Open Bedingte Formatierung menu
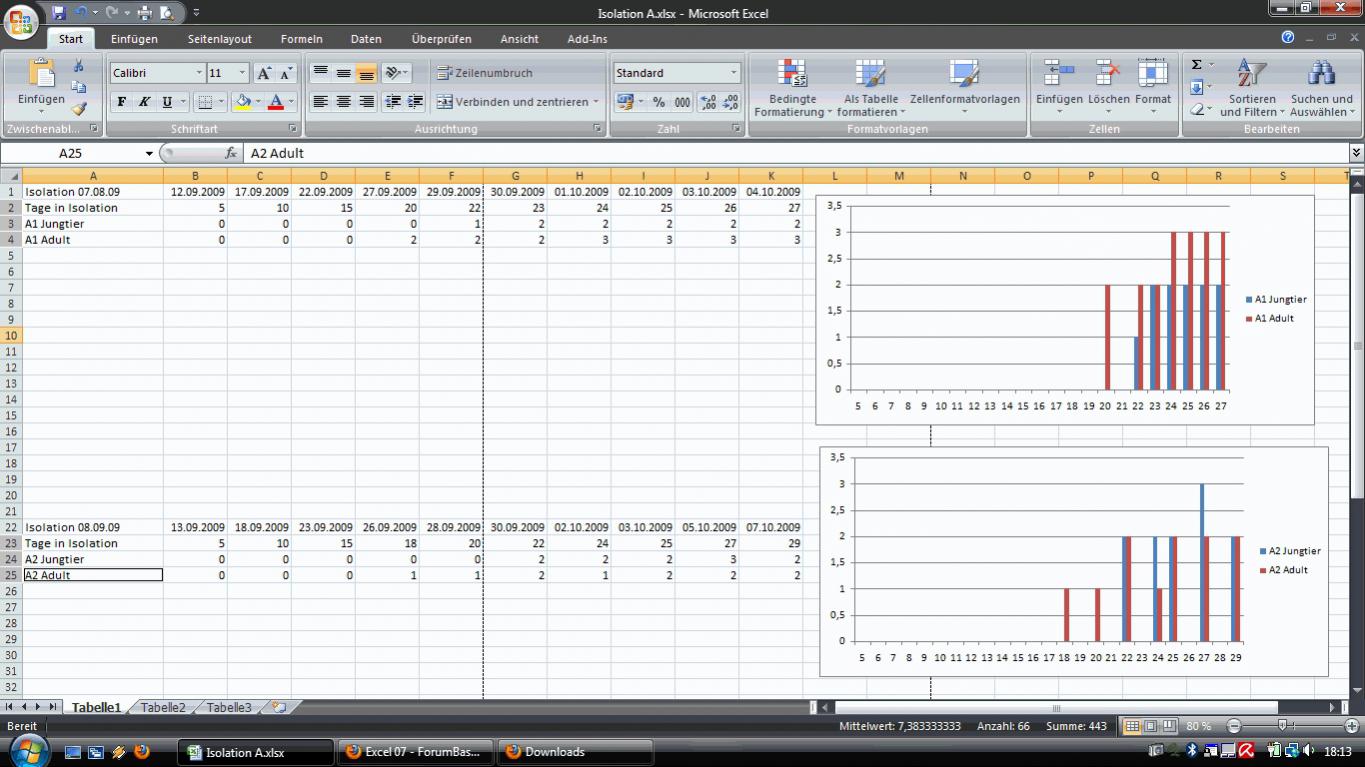 point(793,88)
